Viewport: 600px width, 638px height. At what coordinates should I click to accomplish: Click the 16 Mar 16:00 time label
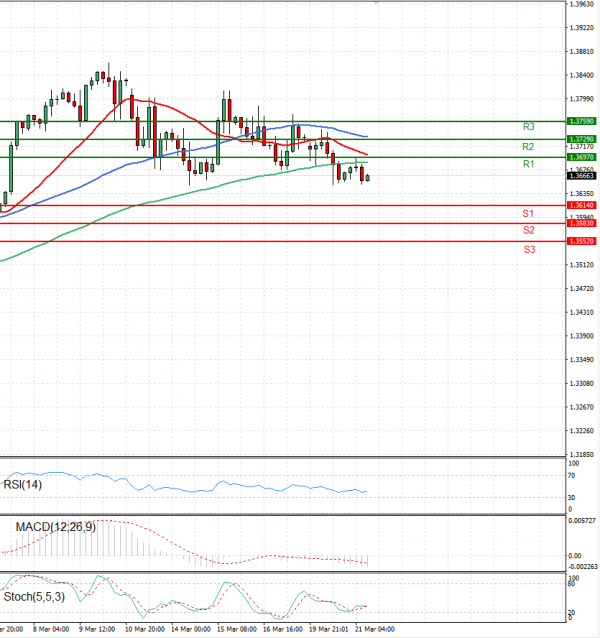[x=283, y=629]
